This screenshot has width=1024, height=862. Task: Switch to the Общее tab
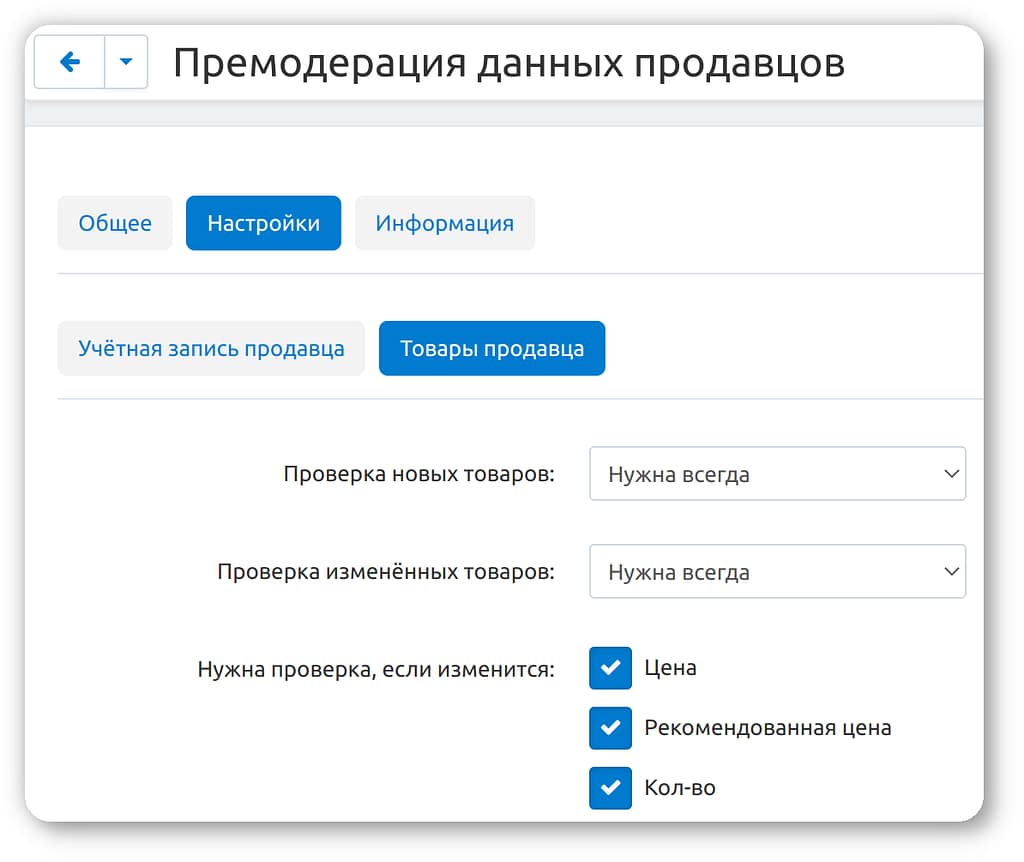[115, 223]
